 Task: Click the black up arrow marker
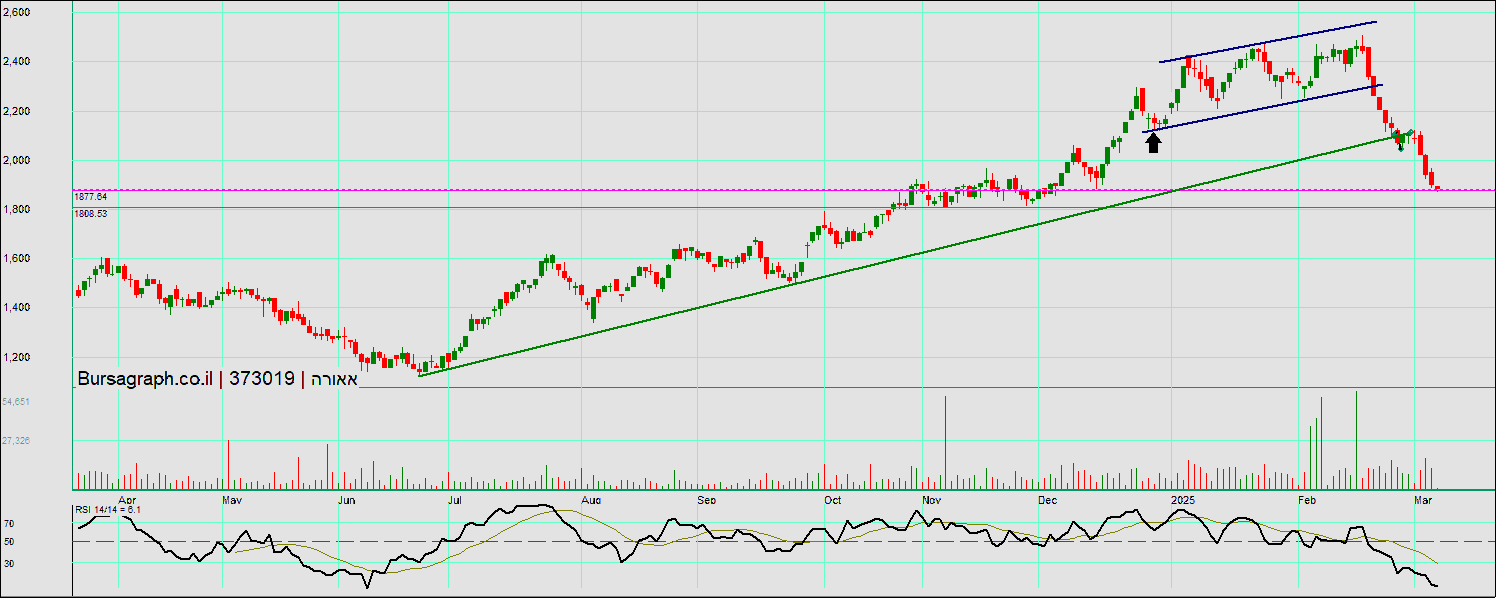1153,143
